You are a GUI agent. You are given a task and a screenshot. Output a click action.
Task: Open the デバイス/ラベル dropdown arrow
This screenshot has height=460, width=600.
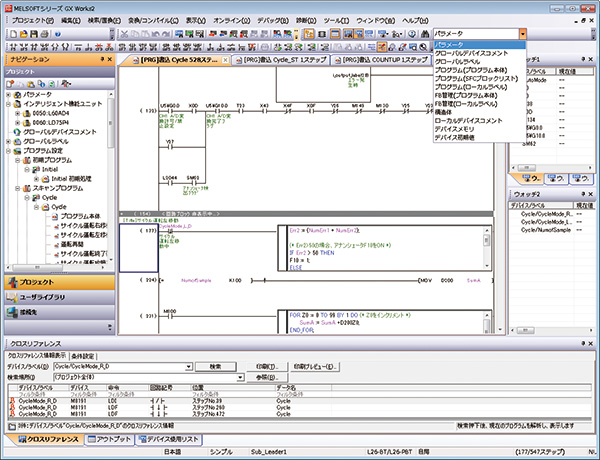pyautogui.click(x=188, y=367)
